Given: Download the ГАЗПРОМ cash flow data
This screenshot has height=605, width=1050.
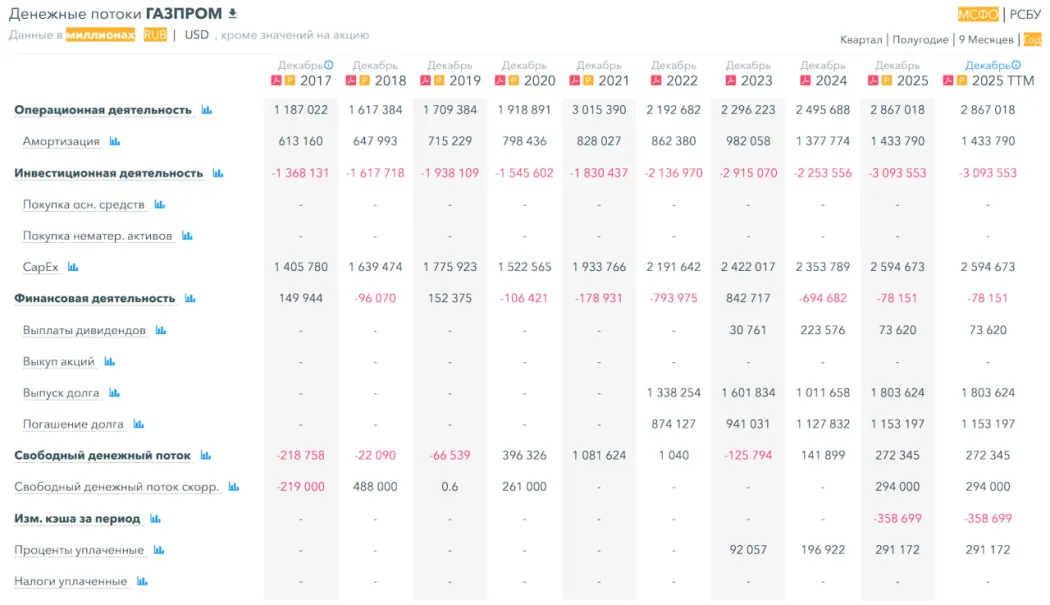Looking at the screenshot, I should pos(232,13).
